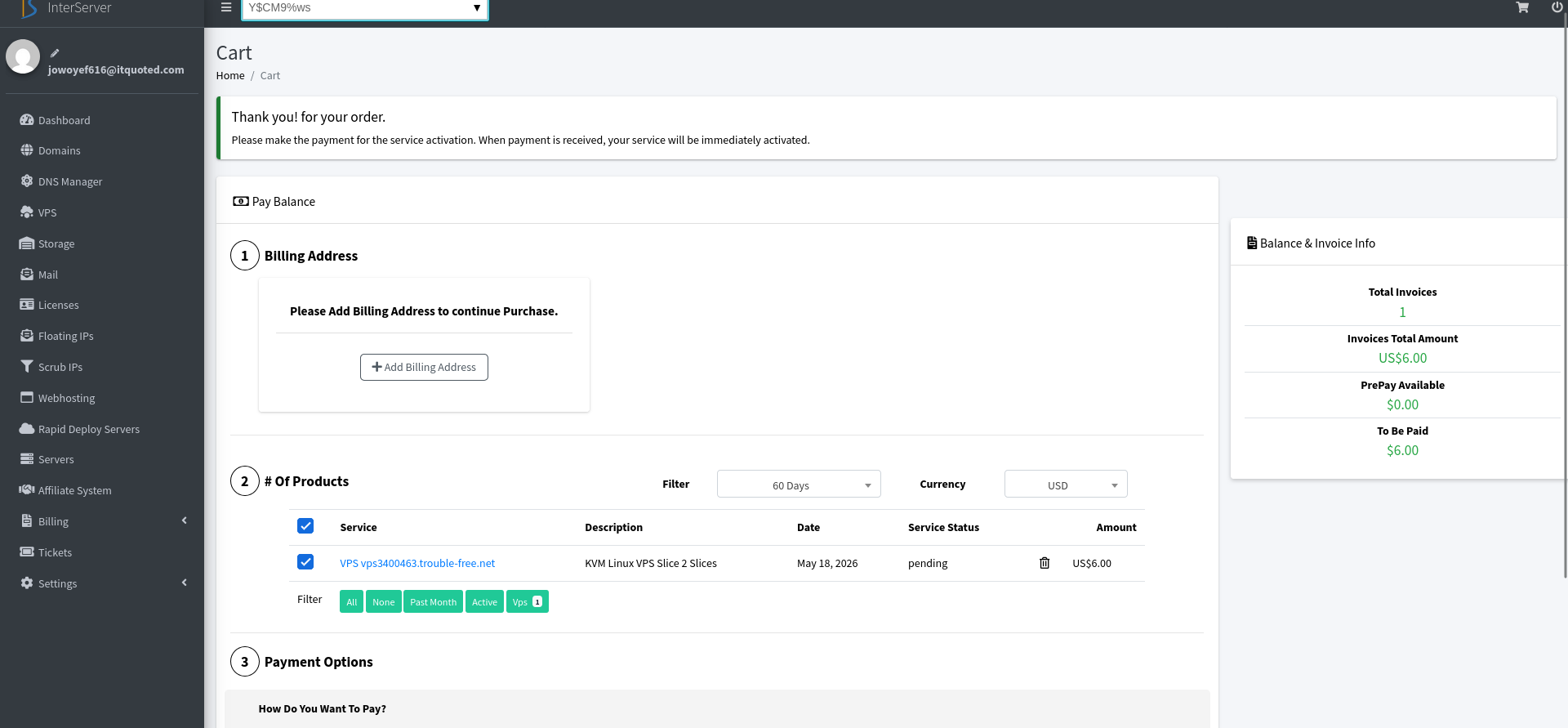Click the Mail envelope icon
Screen dimensions: 1568x728
[x=27, y=275]
